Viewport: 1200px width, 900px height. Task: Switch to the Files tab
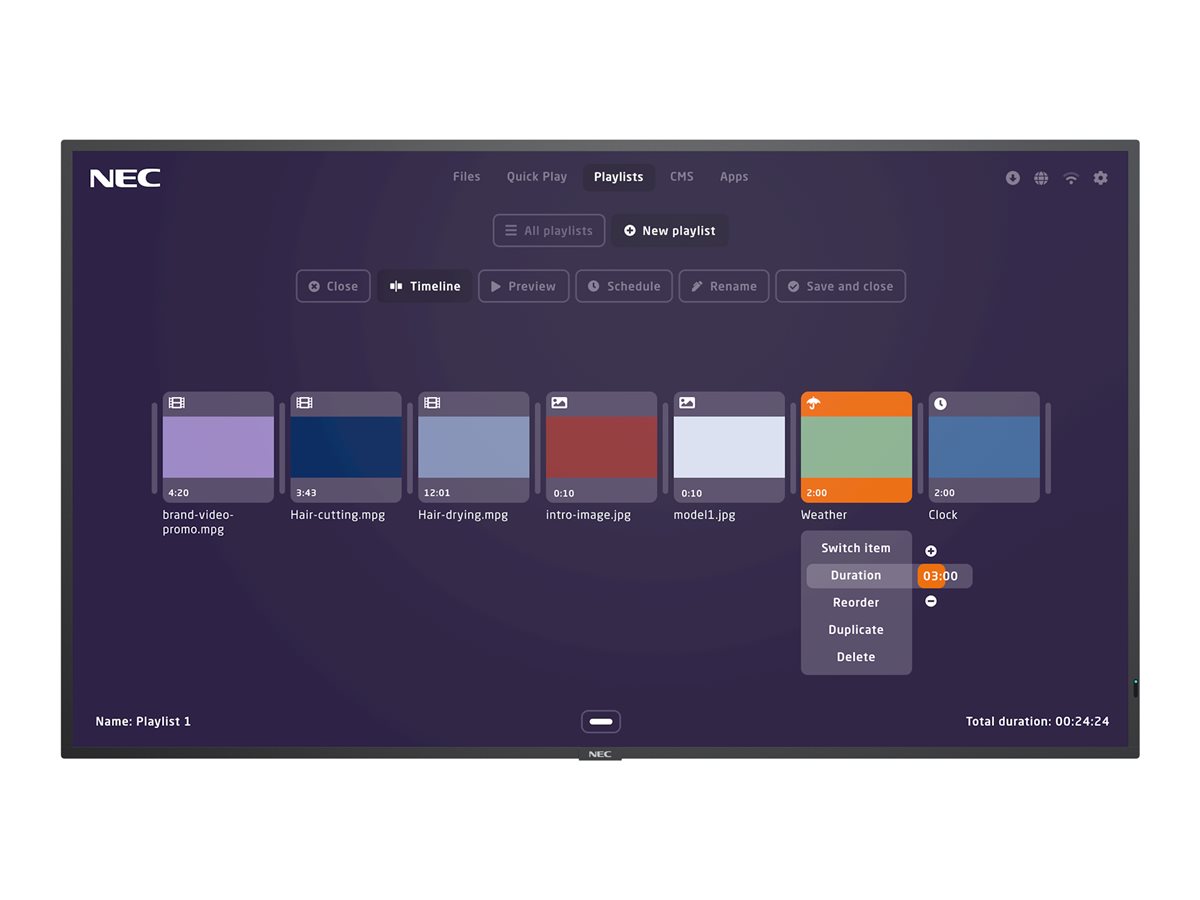click(466, 177)
